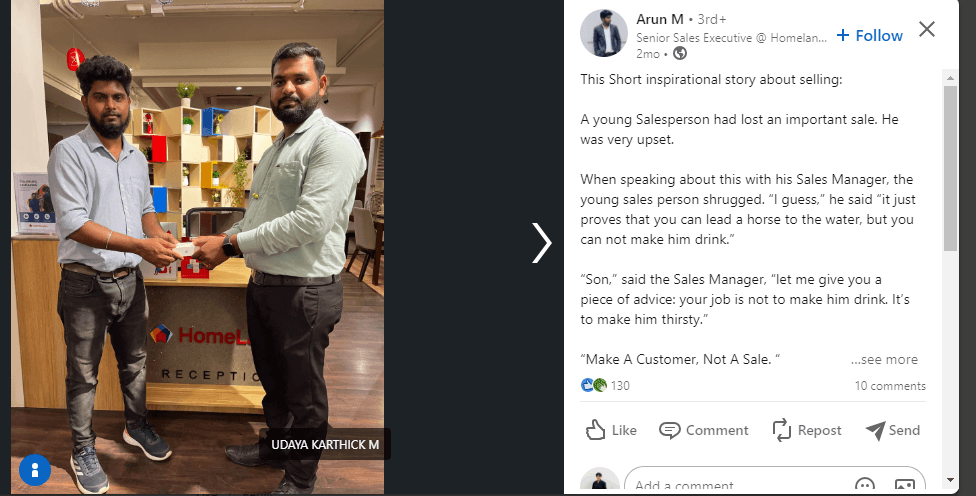This screenshot has height=496, width=976.
Task: Click the Repost arrows icon
Action: coord(782,430)
